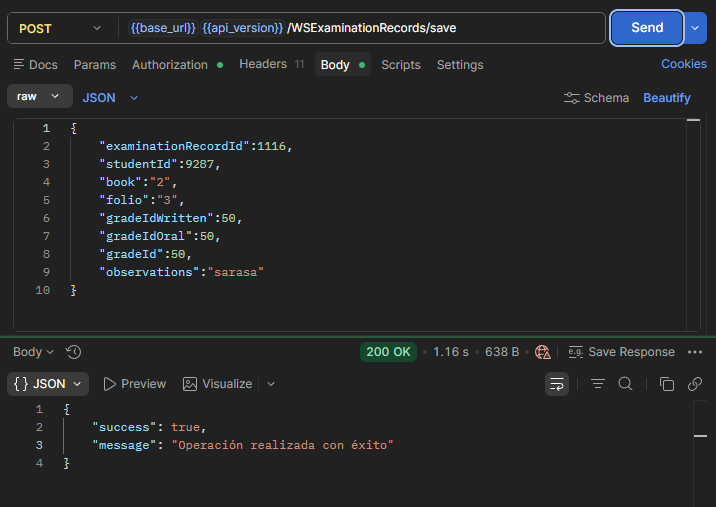Open the Cookies link

click(x=684, y=64)
